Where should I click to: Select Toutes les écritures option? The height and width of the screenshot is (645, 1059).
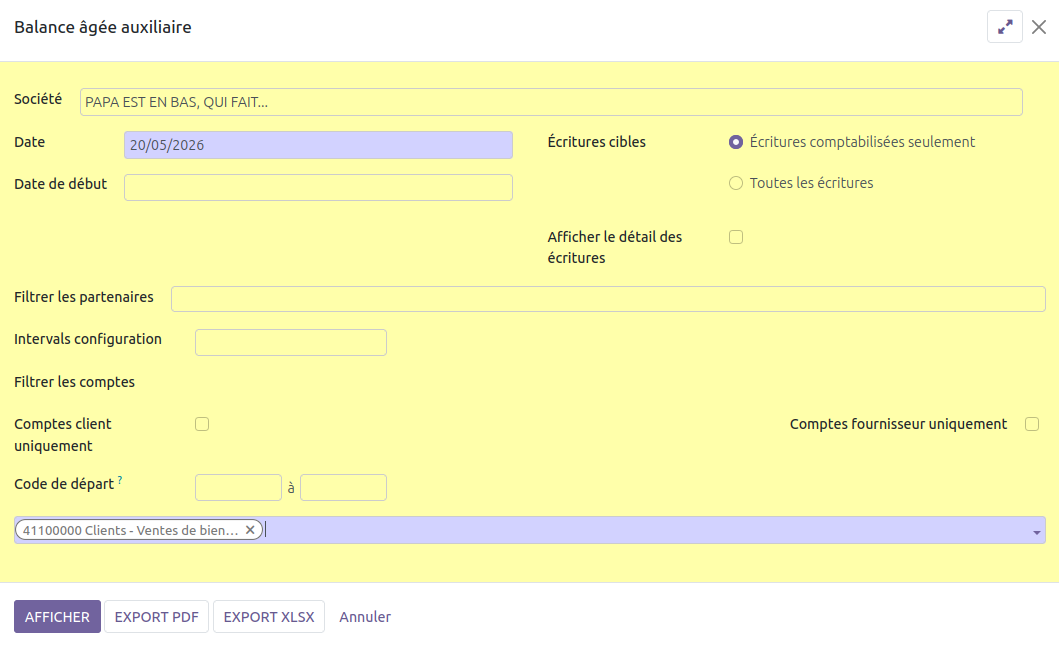(735, 183)
